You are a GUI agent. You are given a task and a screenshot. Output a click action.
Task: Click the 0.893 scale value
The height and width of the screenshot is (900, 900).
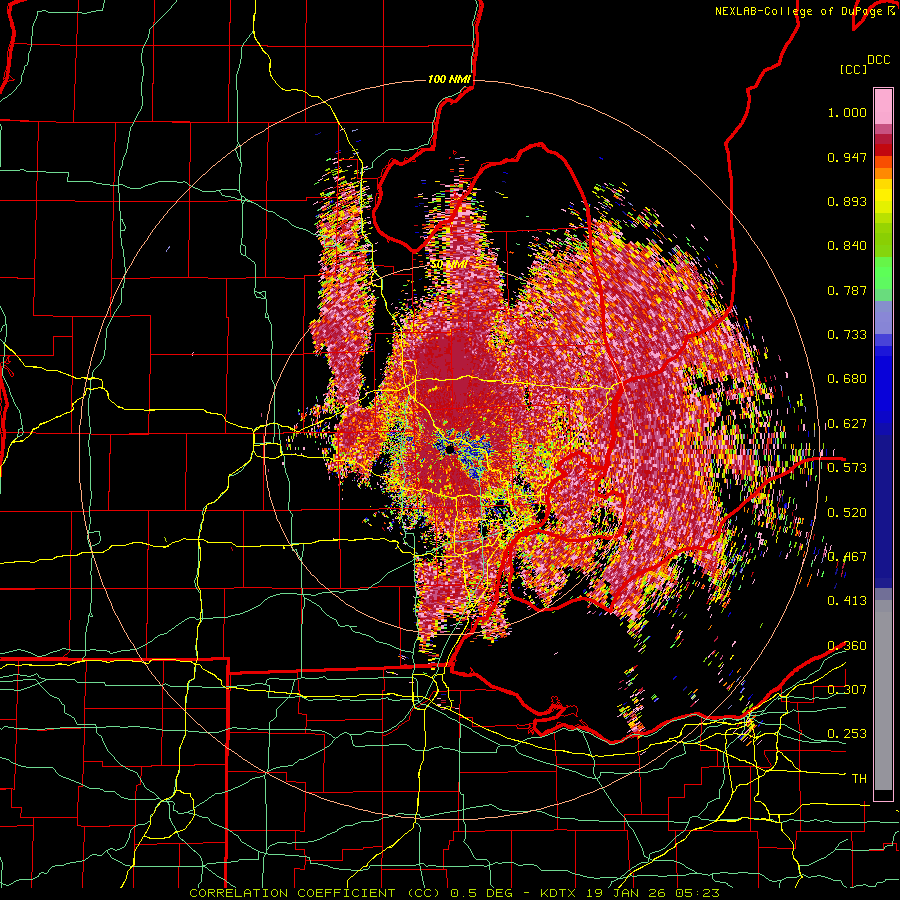tap(847, 201)
